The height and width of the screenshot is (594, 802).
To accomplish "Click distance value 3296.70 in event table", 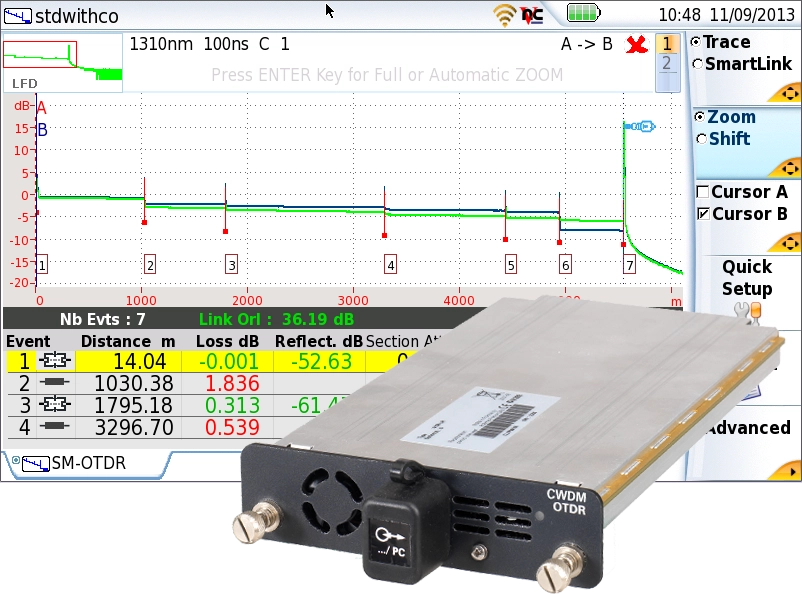I will pyautogui.click(x=135, y=427).
